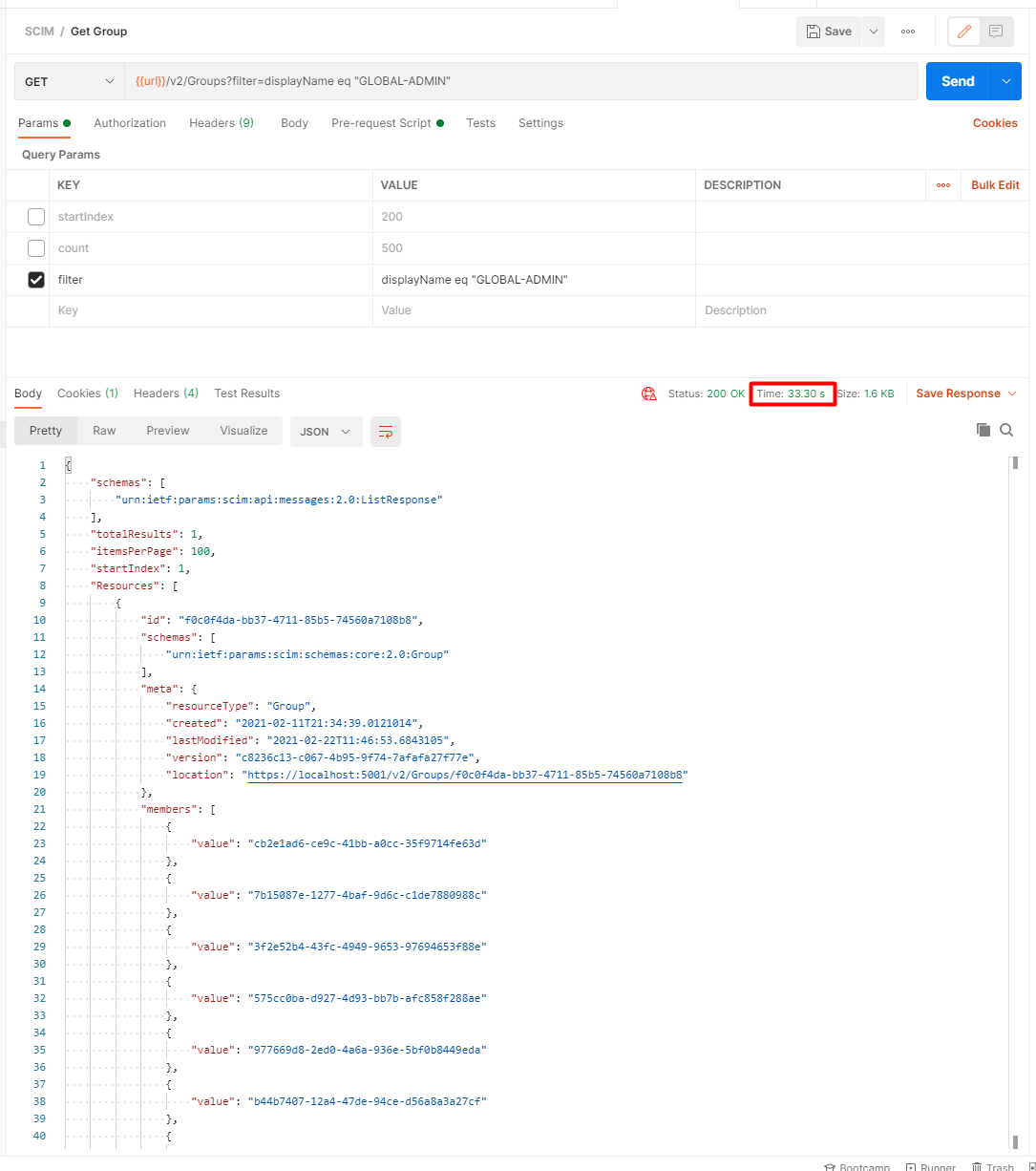This screenshot has width=1036, height=1171.
Task: Click the red SSL verification warning icon
Action: [649, 393]
